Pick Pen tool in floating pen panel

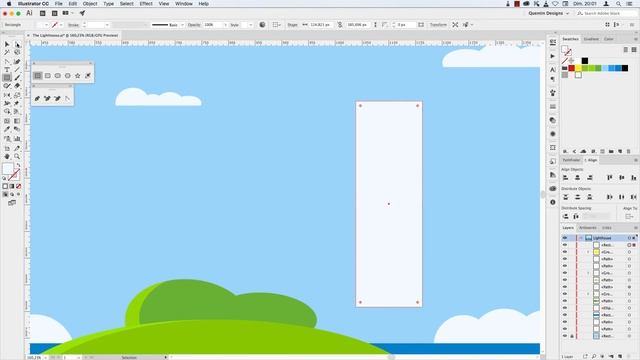38,98
